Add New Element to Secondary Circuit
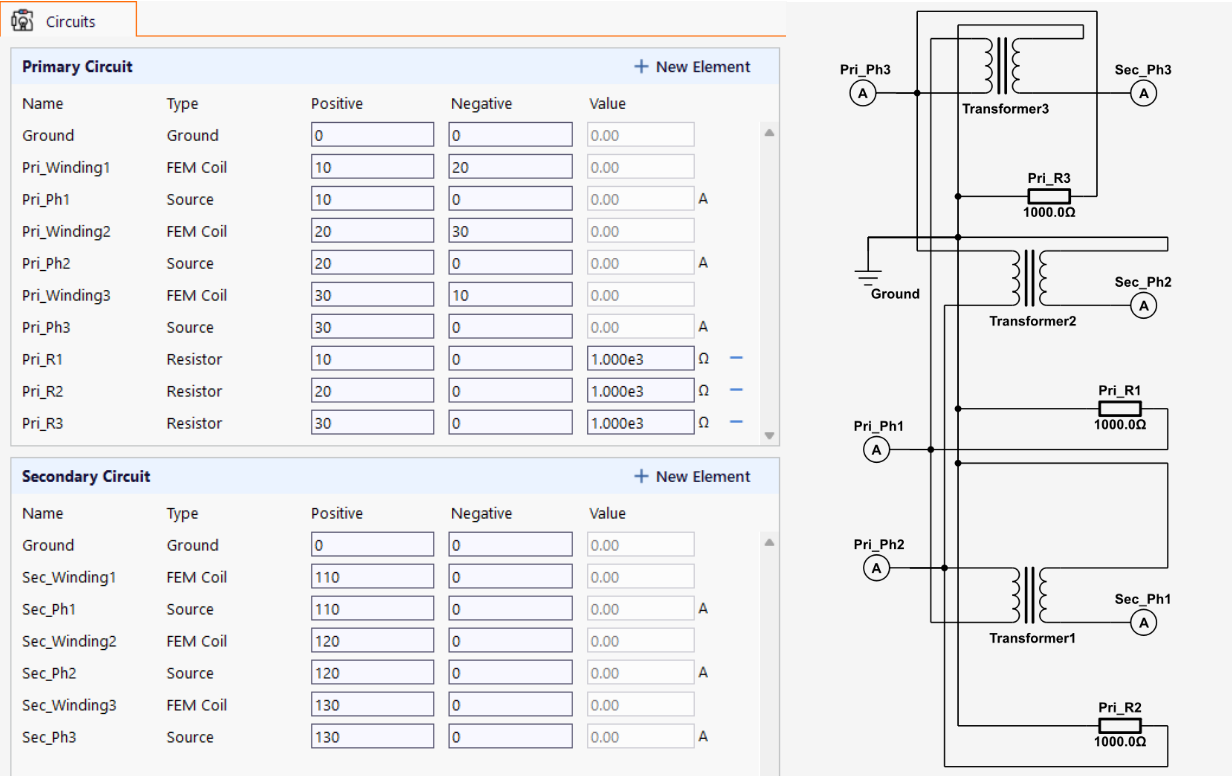The height and width of the screenshot is (776, 1232). (x=692, y=477)
